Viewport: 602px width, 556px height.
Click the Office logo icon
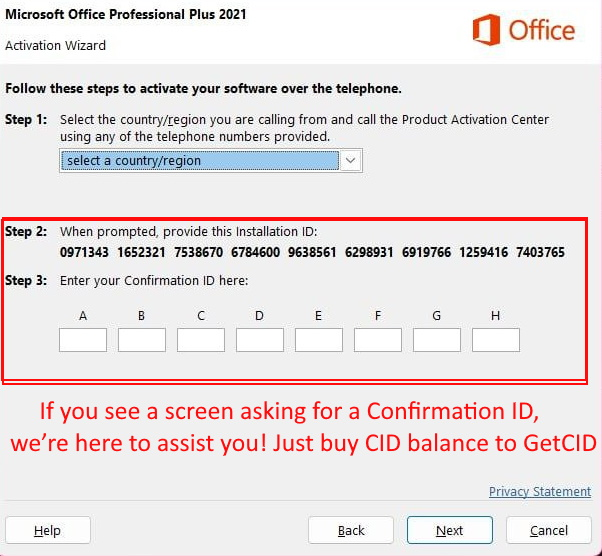[x=486, y=30]
